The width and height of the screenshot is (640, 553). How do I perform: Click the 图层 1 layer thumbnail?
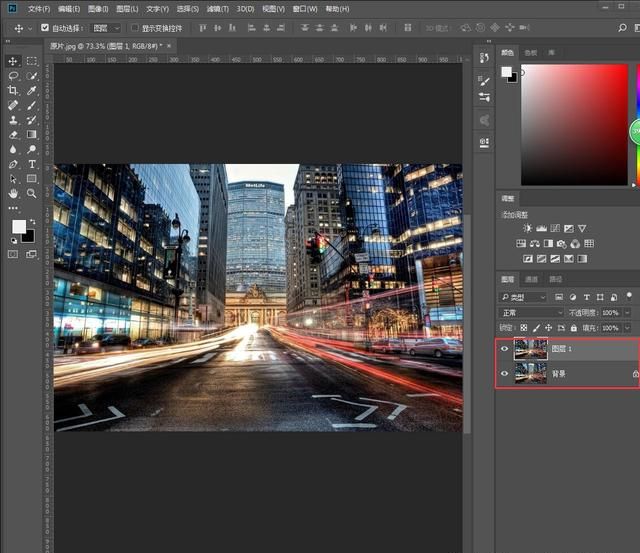[531, 349]
